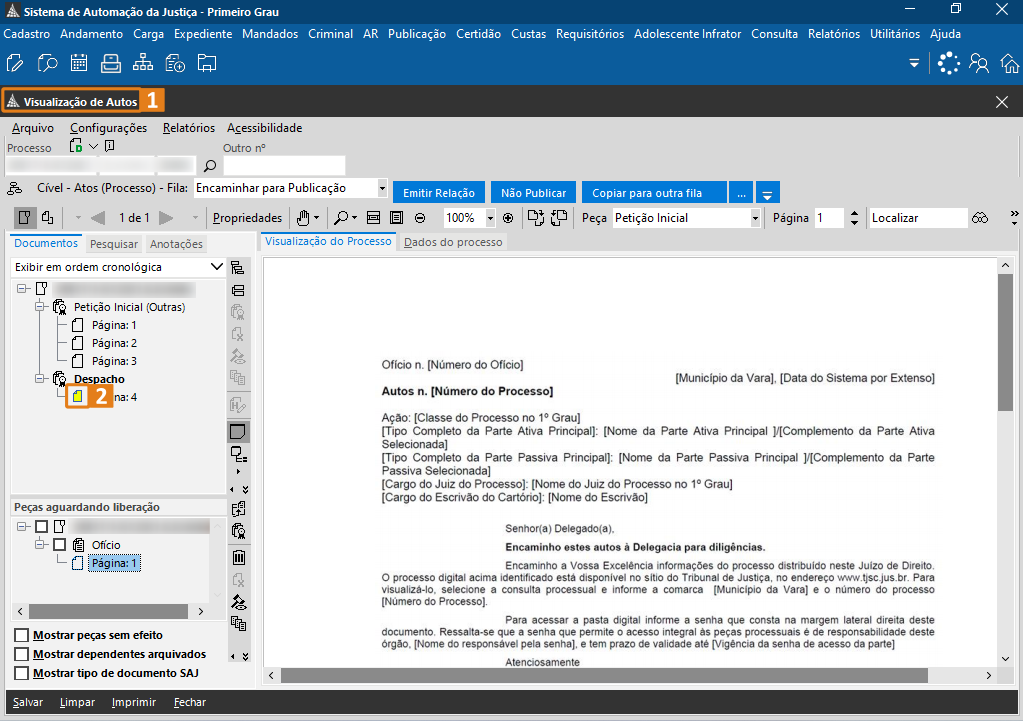Click Copiar para outra fila button
Viewport: 1023px width, 721px height.
[654, 193]
